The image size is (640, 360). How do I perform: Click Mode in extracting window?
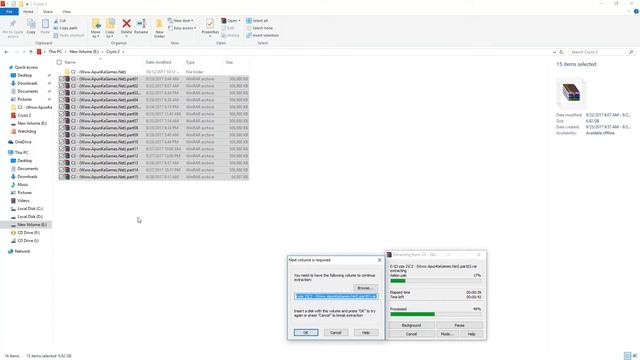pos(447,334)
